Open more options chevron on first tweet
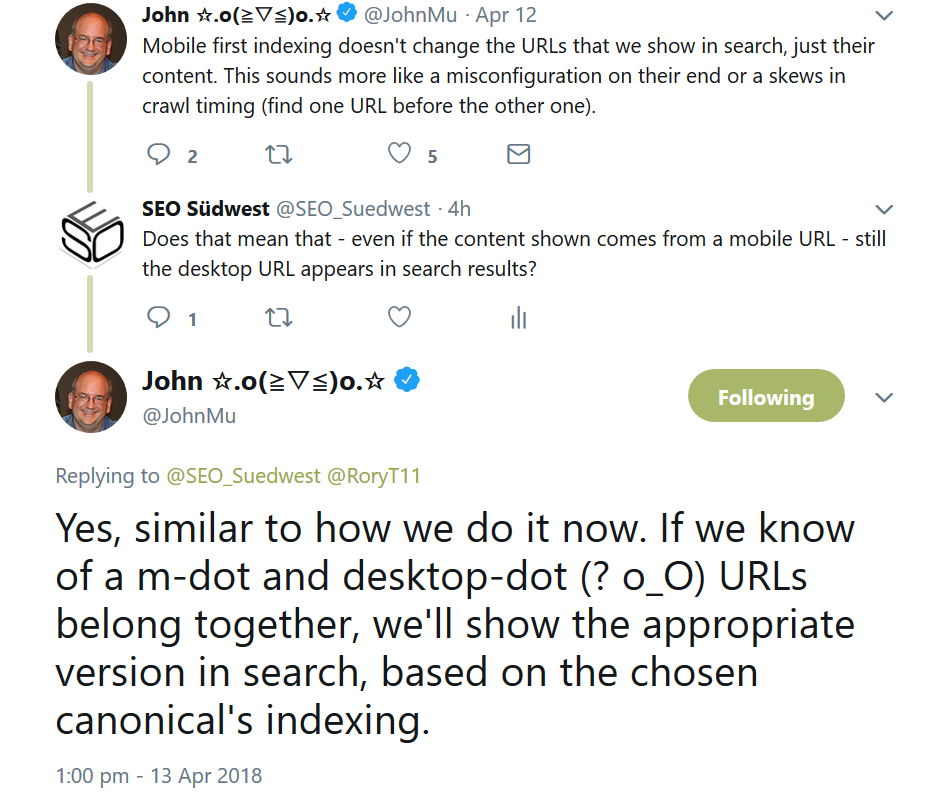The width and height of the screenshot is (939, 805). point(884,16)
